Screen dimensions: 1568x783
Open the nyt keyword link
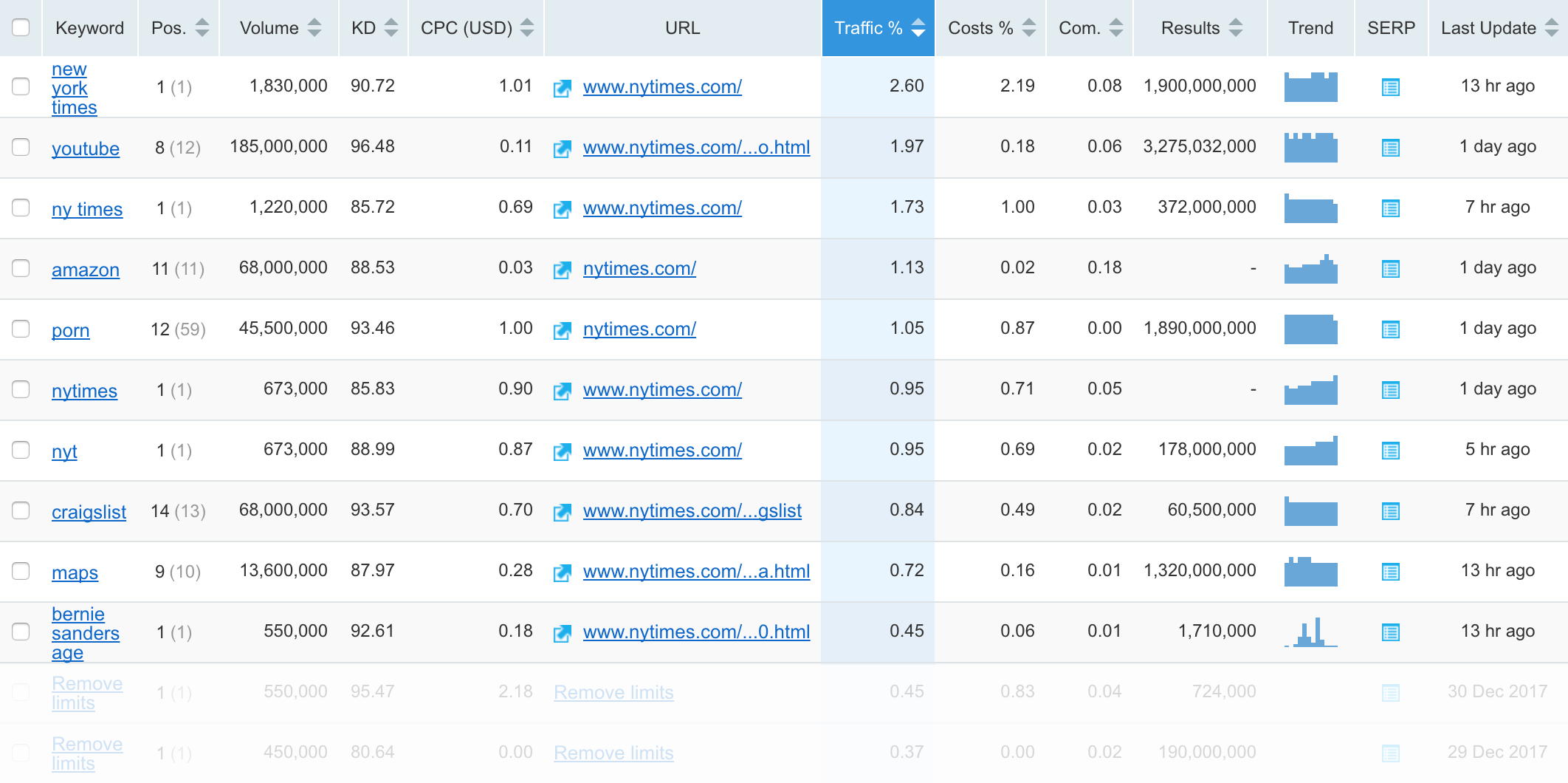click(x=64, y=451)
